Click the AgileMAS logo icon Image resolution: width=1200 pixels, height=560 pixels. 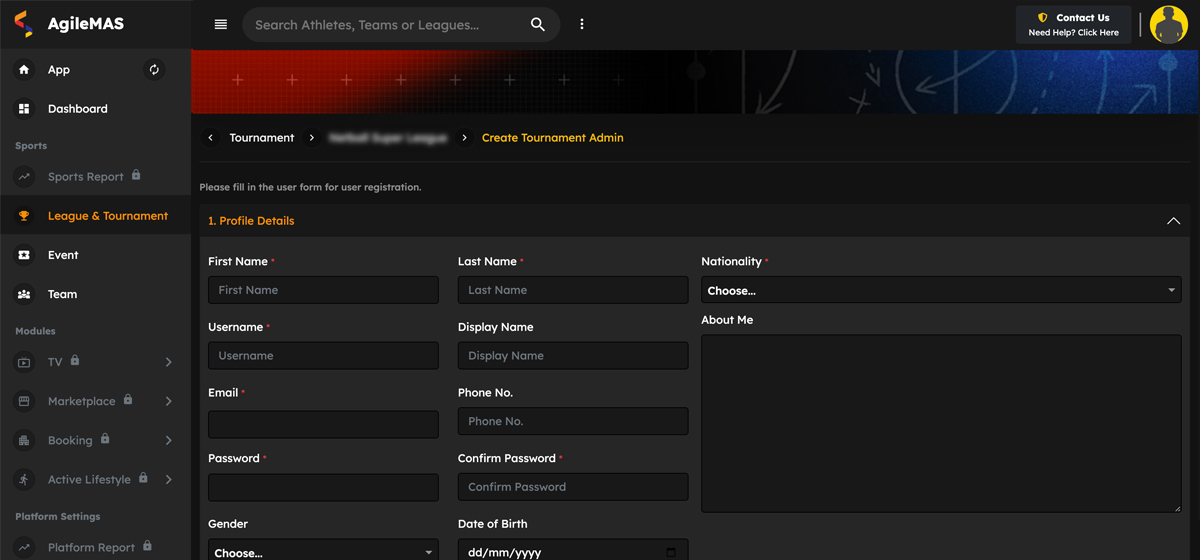pos(24,24)
